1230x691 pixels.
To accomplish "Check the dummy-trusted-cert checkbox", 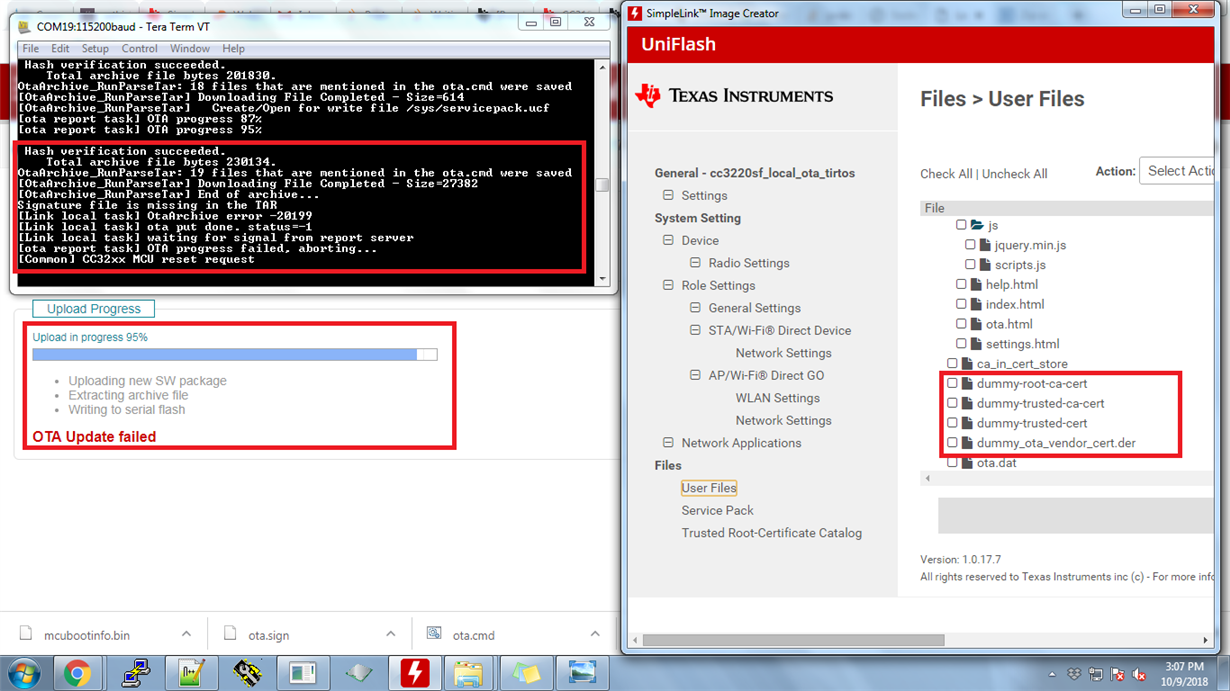I will [x=952, y=423].
